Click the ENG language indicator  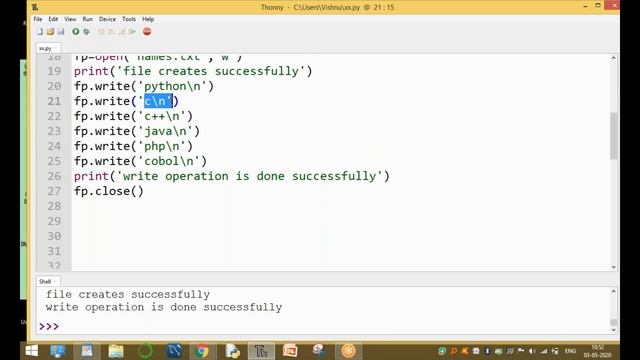[x=570, y=351]
